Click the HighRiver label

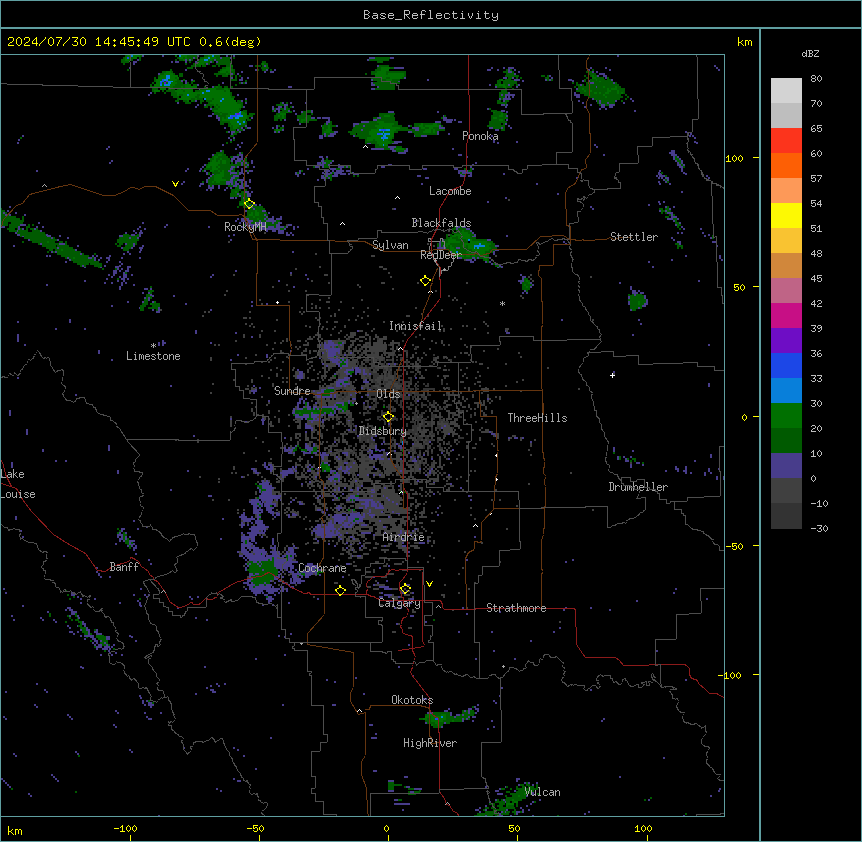(430, 743)
